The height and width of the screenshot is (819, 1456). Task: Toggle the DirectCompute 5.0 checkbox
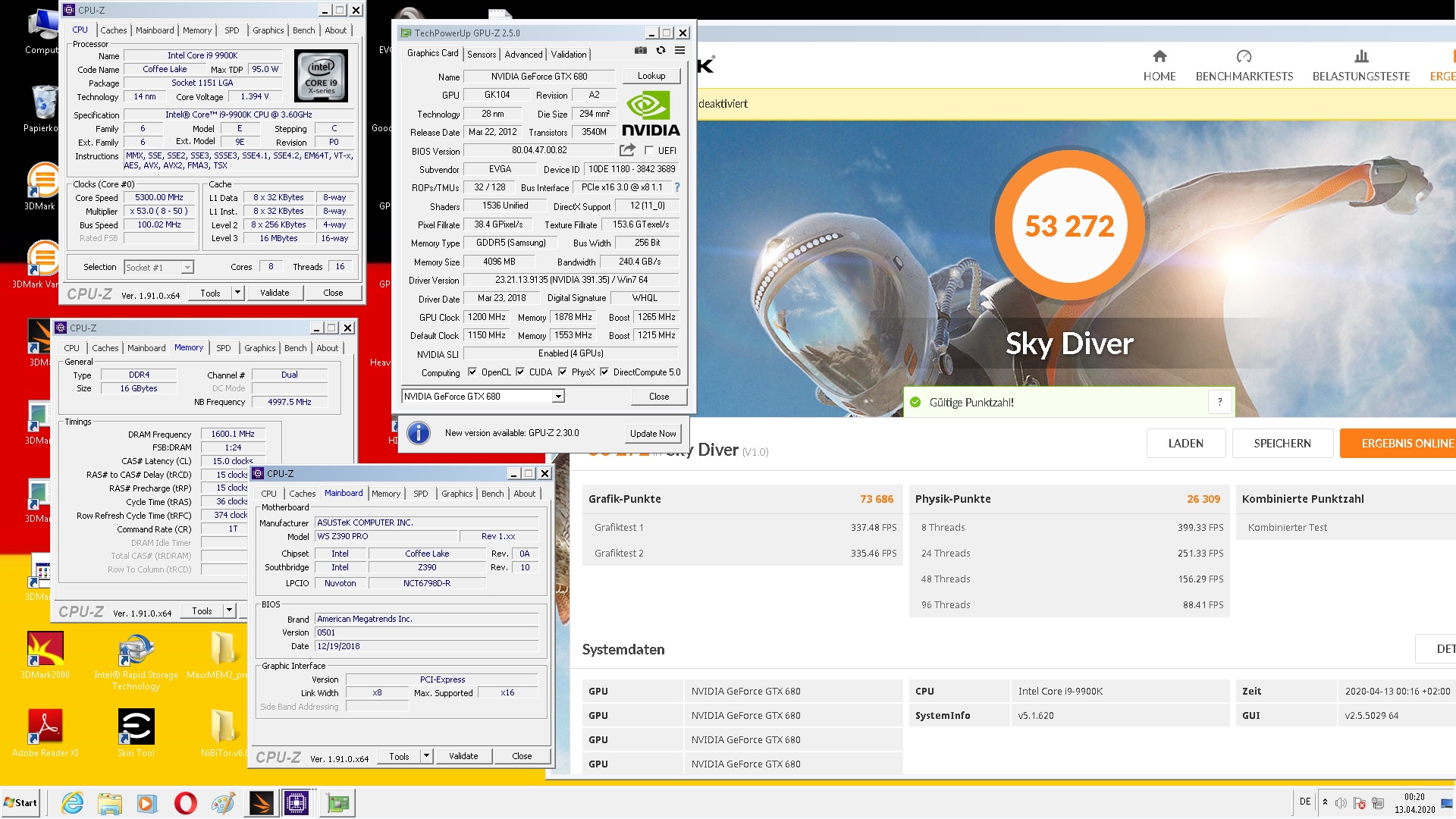604,372
